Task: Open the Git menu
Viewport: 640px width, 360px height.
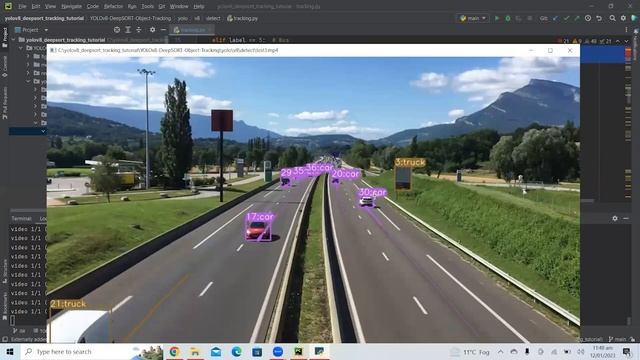Action: (162, 6)
